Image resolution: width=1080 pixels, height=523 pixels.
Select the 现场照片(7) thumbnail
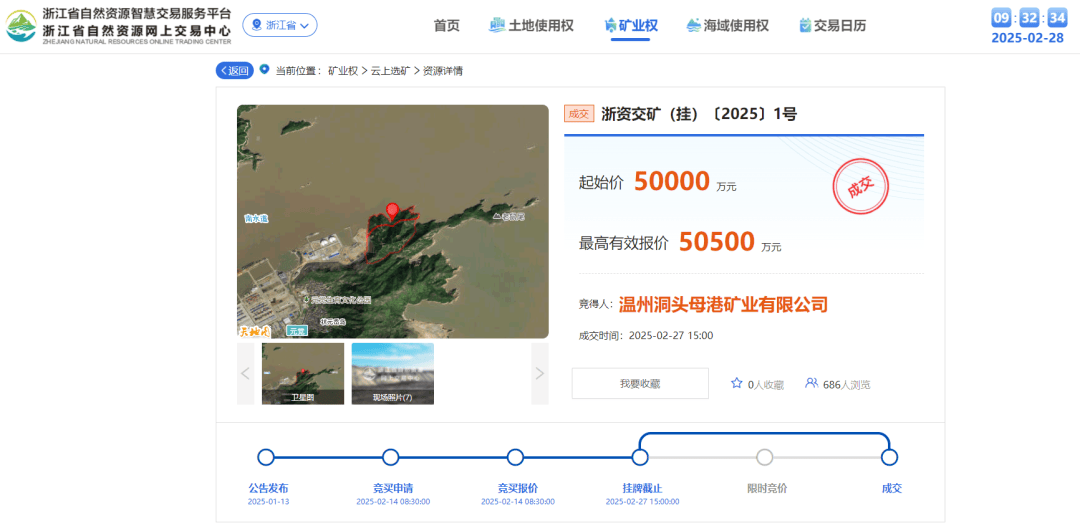coord(393,373)
